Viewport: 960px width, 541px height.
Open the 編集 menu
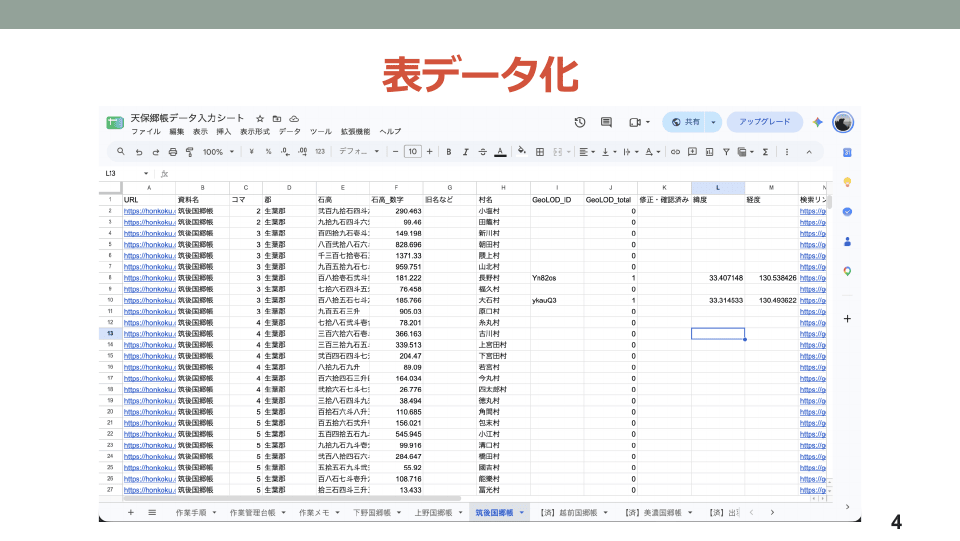pyautogui.click(x=176, y=132)
